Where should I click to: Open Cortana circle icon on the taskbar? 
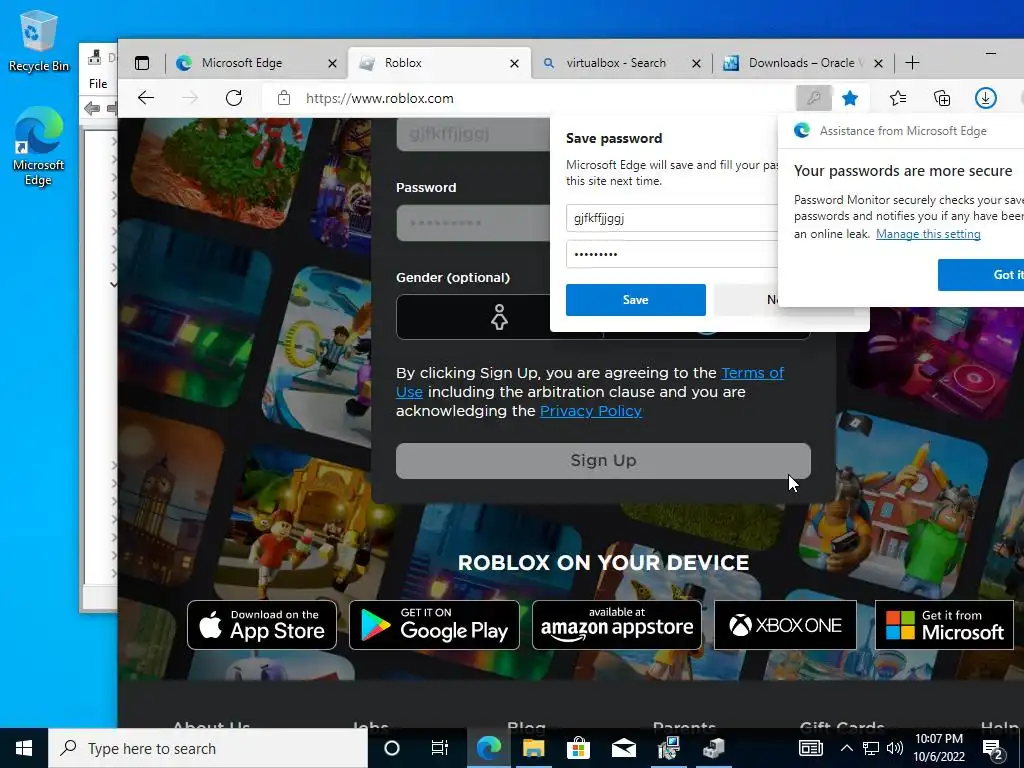click(392, 748)
